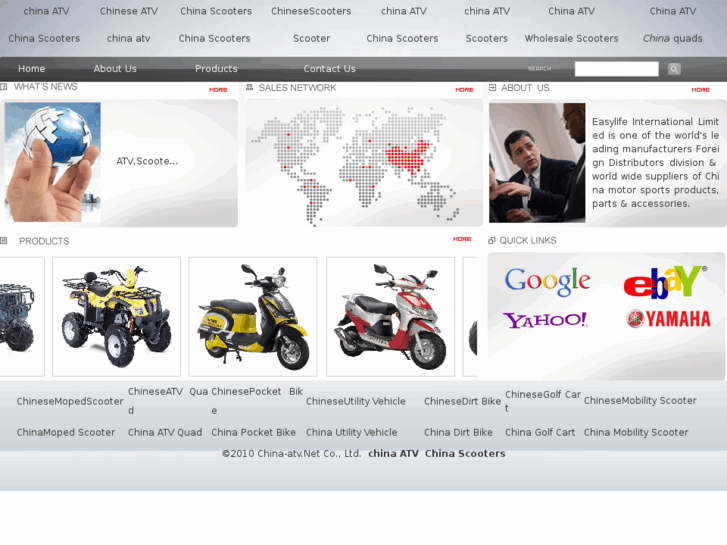Open the eBay logo link
The height and width of the screenshot is (545, 727).
click(665, 282)
